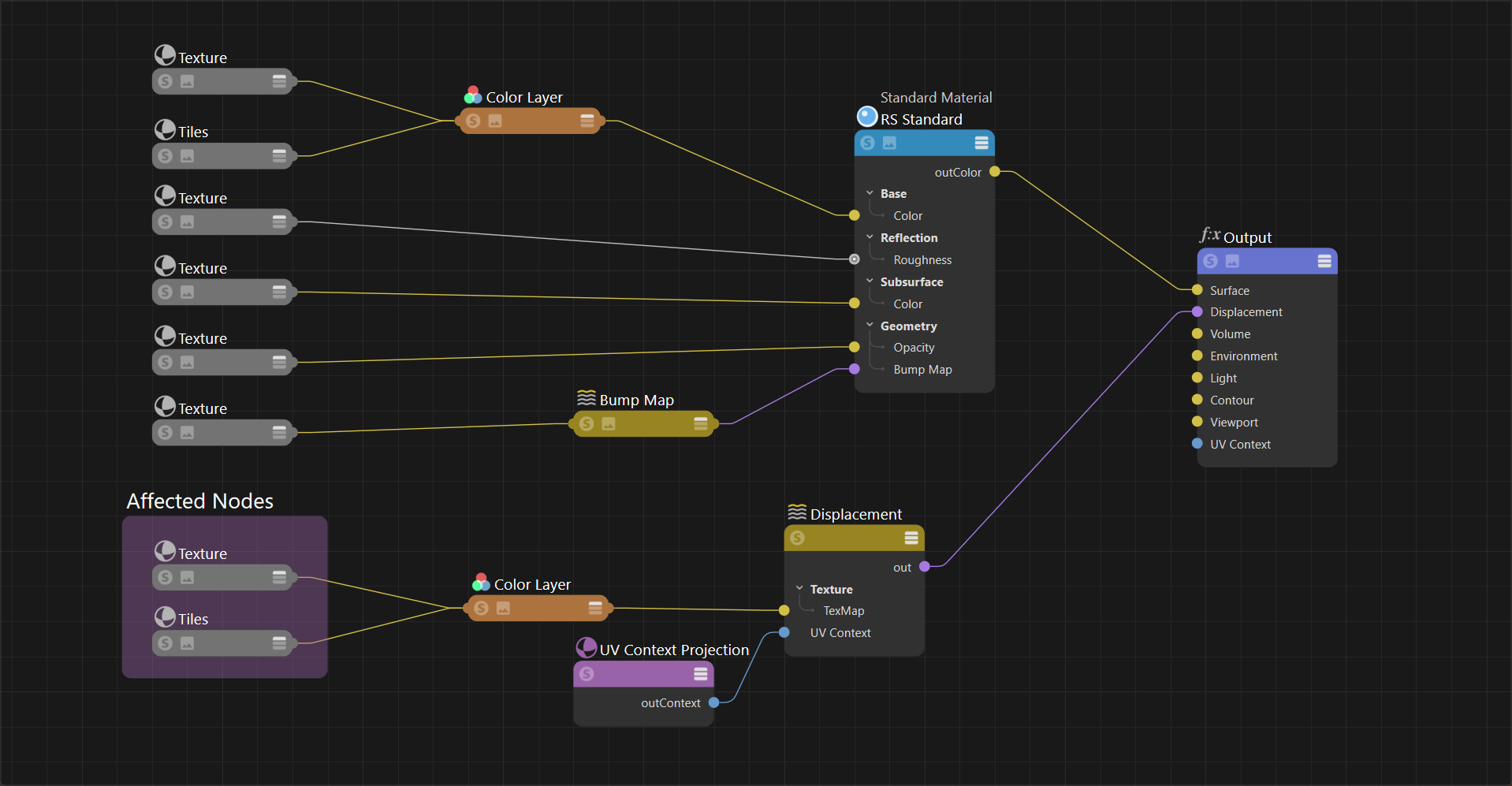Toggle solo S on the Displacement node
Image resolution: width=1512 pixels, height=786 pixels.
coord(797,538)
